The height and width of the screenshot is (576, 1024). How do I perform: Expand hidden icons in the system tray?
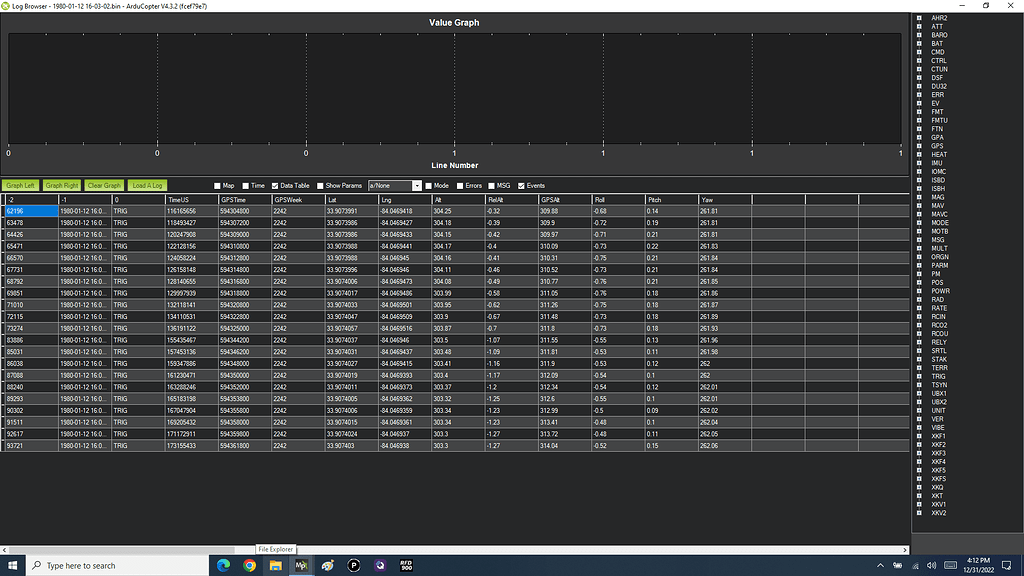[880, 565]
